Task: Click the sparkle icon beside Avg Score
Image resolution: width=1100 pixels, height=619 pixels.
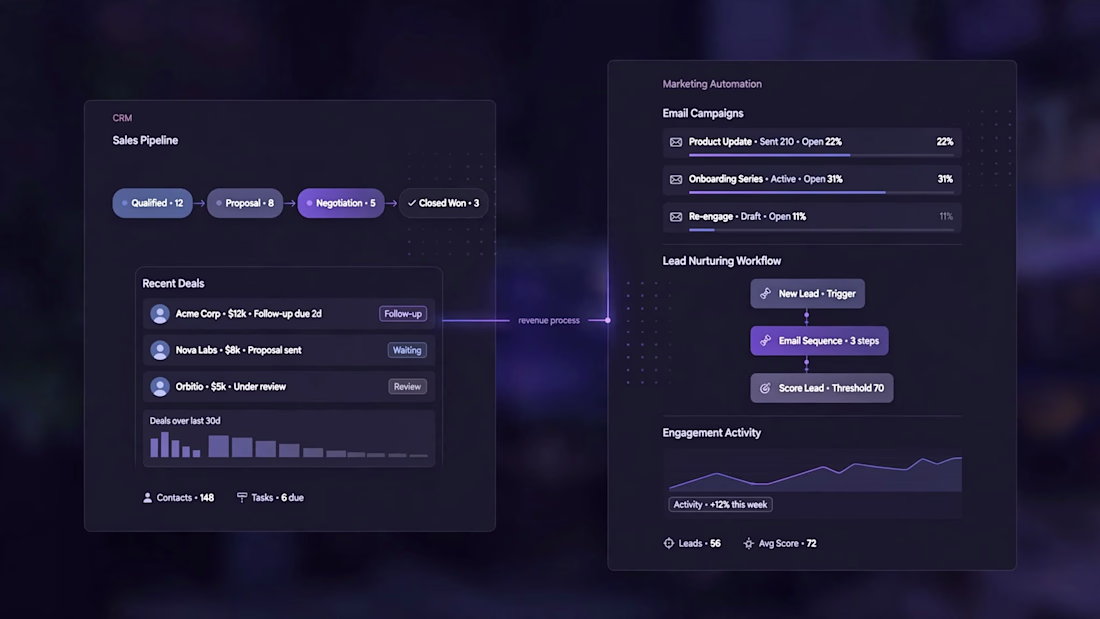Action: click(x=749, y=543)
